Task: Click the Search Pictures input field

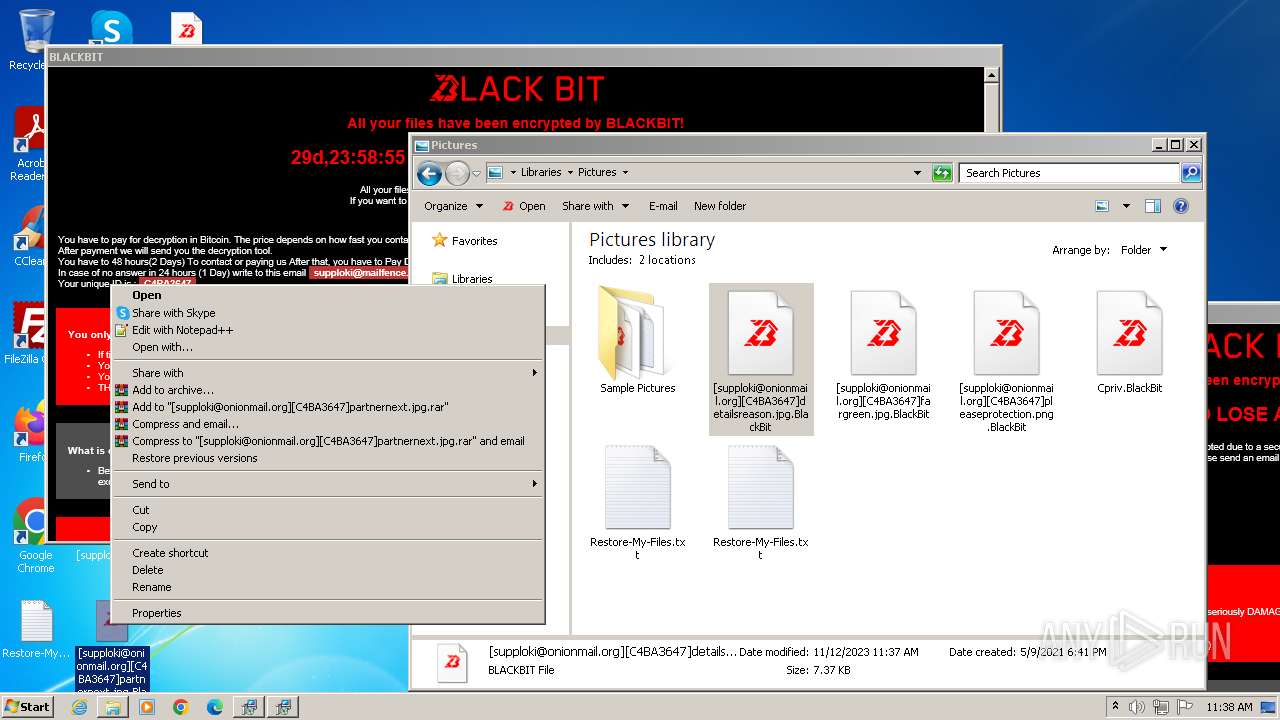Action: (1070, 173)
